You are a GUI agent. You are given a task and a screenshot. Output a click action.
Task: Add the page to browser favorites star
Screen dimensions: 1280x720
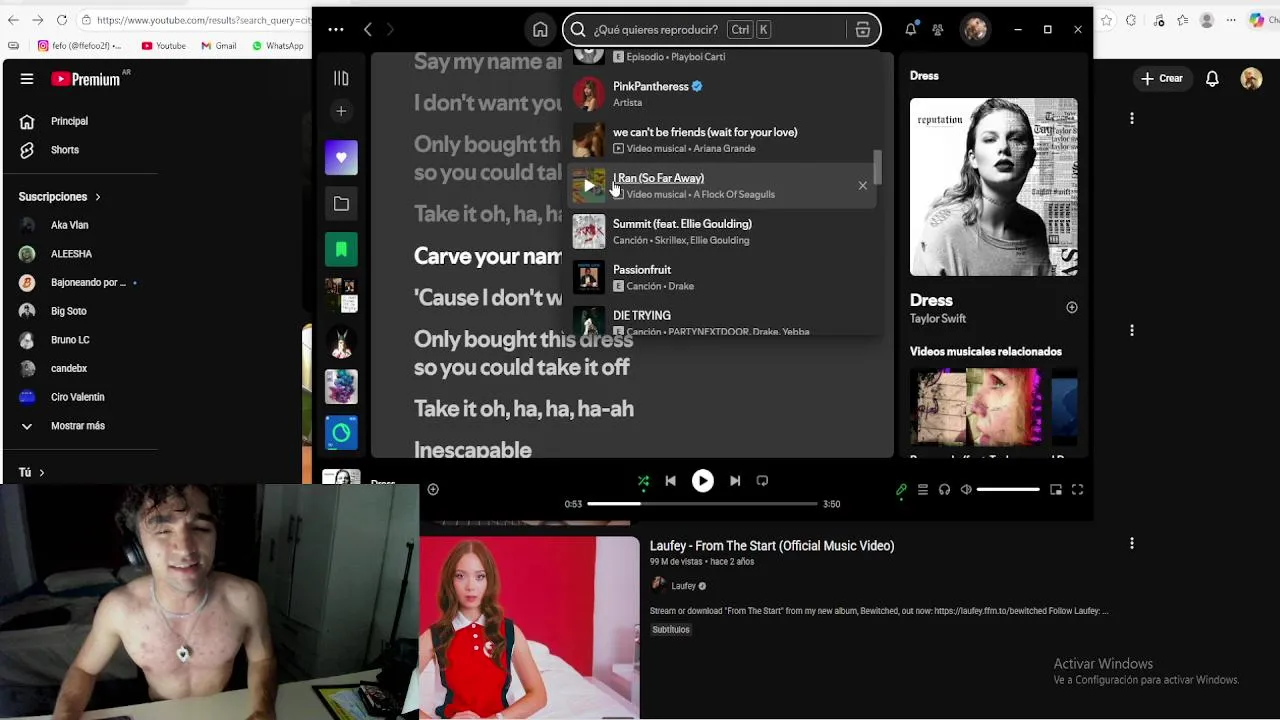point(1106,20)
